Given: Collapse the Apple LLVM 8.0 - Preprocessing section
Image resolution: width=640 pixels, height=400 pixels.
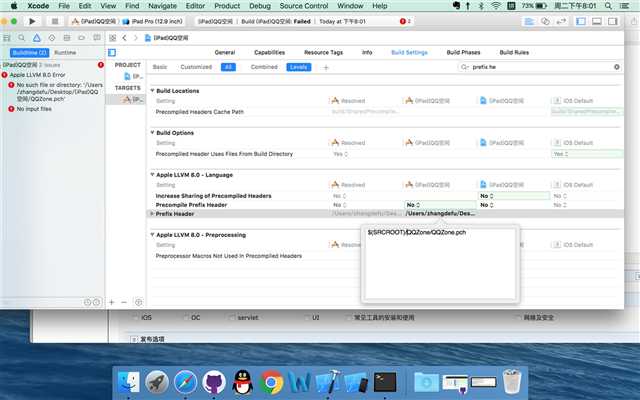Looking at the screenshot, I should point(152,235).
